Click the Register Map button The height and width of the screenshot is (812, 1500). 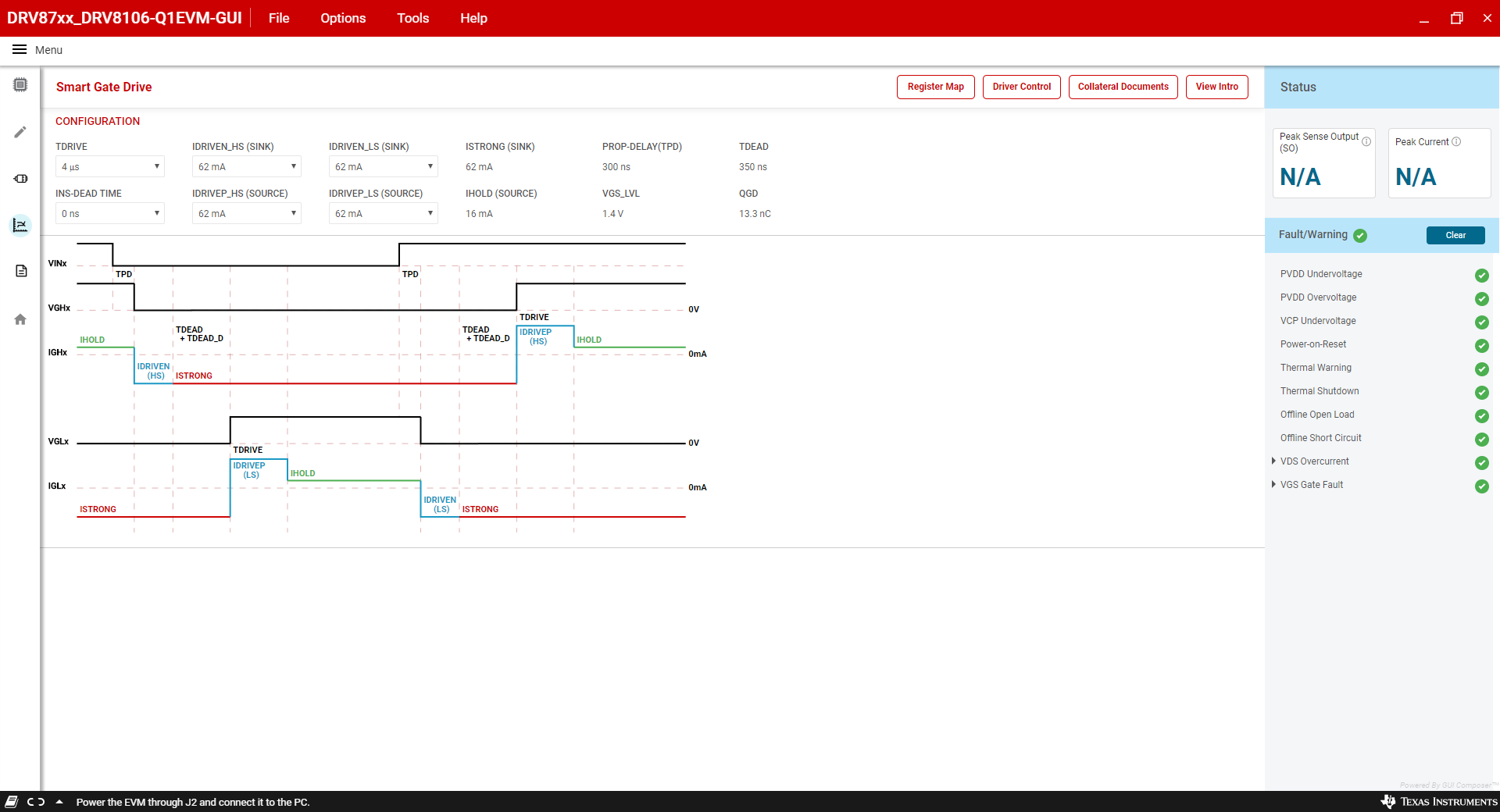click(x=935, y=87)
